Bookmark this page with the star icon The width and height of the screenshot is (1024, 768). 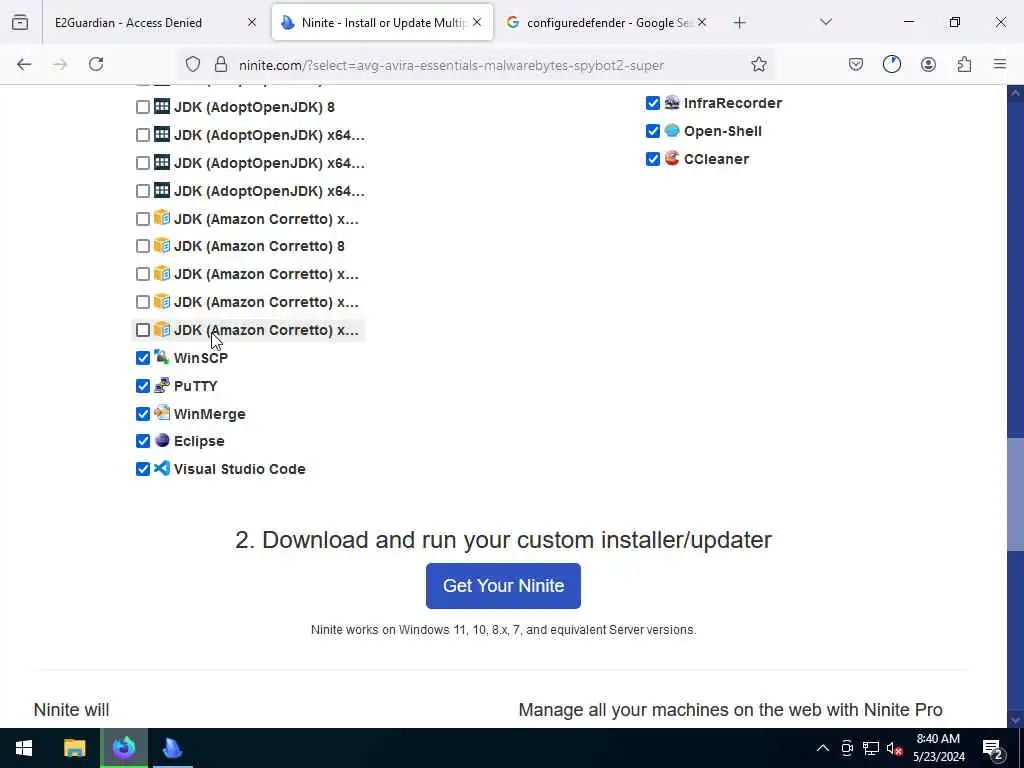click(x=758, y=64)
